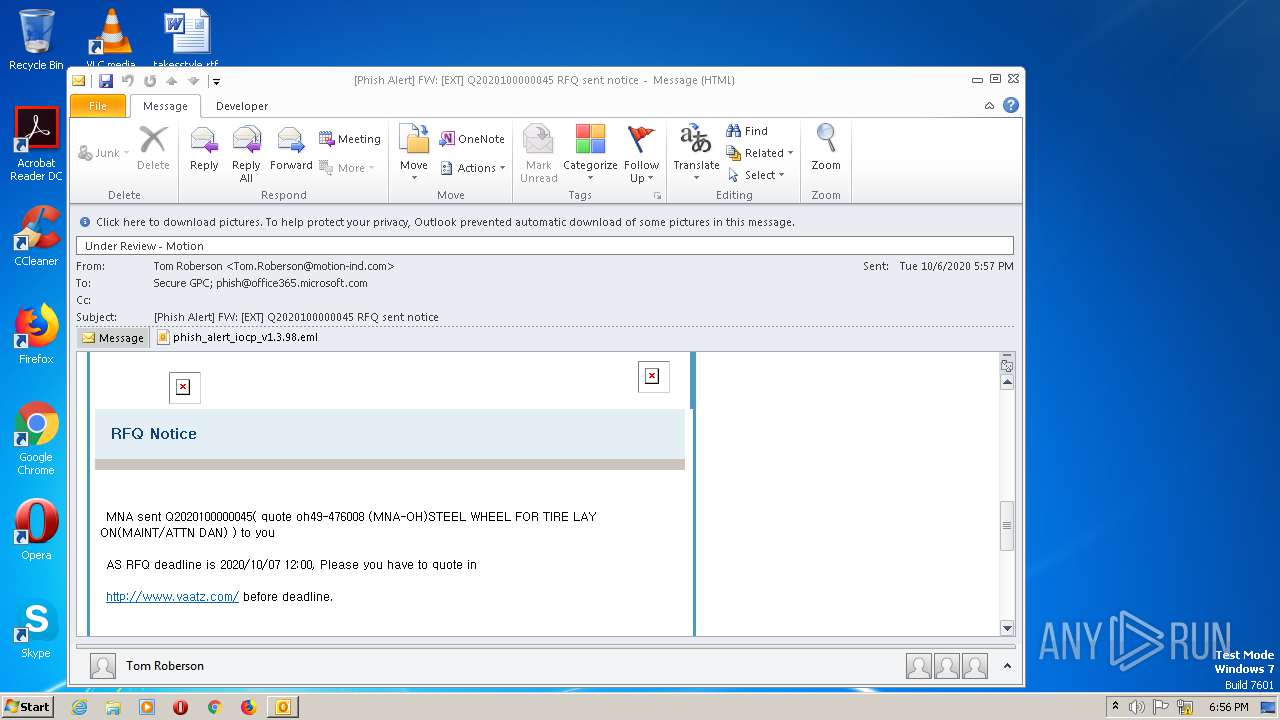Screen dimensions: 1280x720
Task: Click the Zoom magnifier icon
Action: (x=826, y=148)
